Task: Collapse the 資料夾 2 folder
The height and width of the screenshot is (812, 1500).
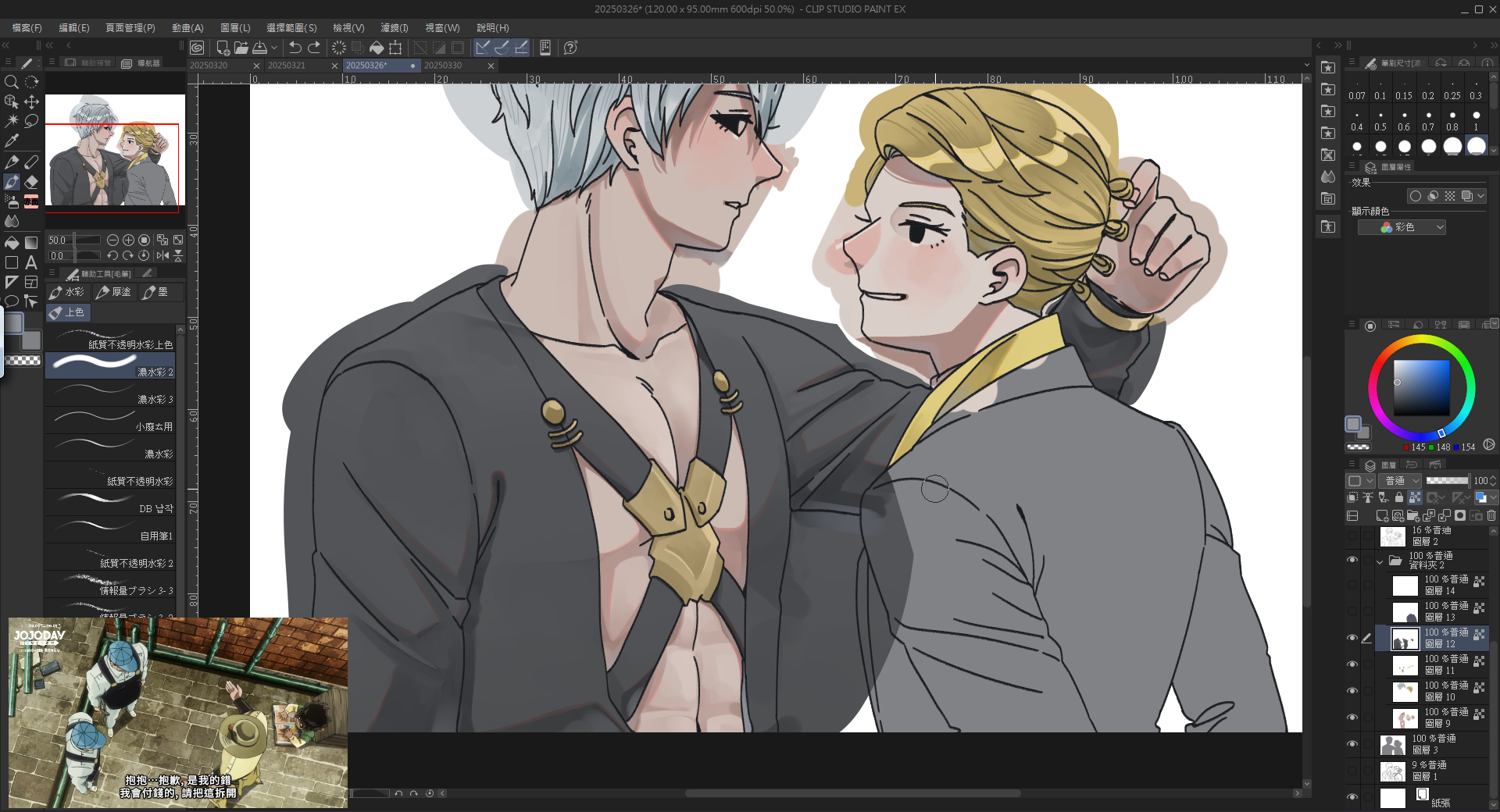Action: point(1380,561)
